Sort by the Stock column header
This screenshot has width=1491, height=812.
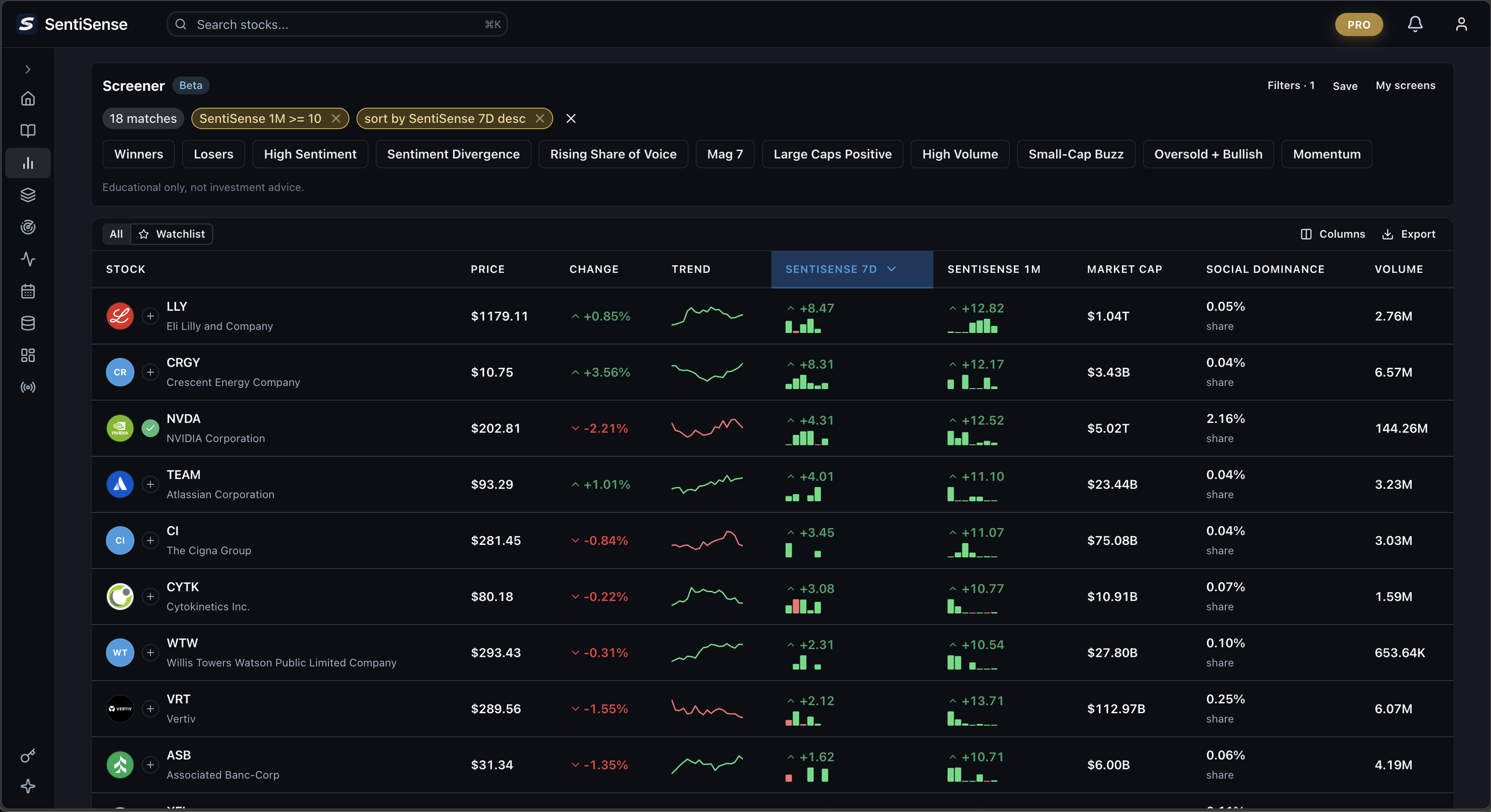(125, 270)
